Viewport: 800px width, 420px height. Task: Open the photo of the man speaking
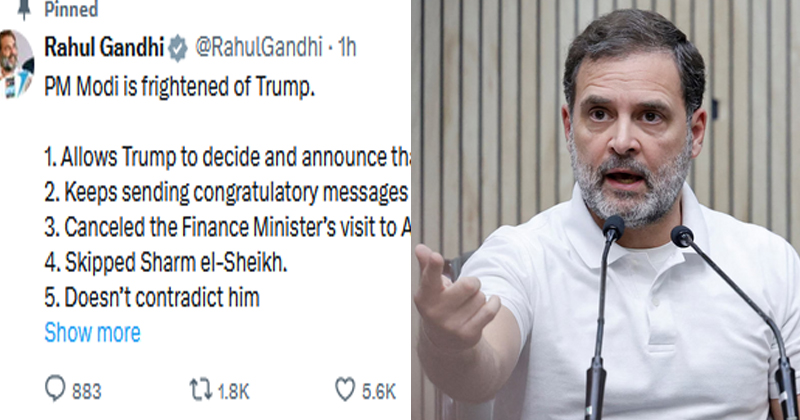click(x=606, y=210)
